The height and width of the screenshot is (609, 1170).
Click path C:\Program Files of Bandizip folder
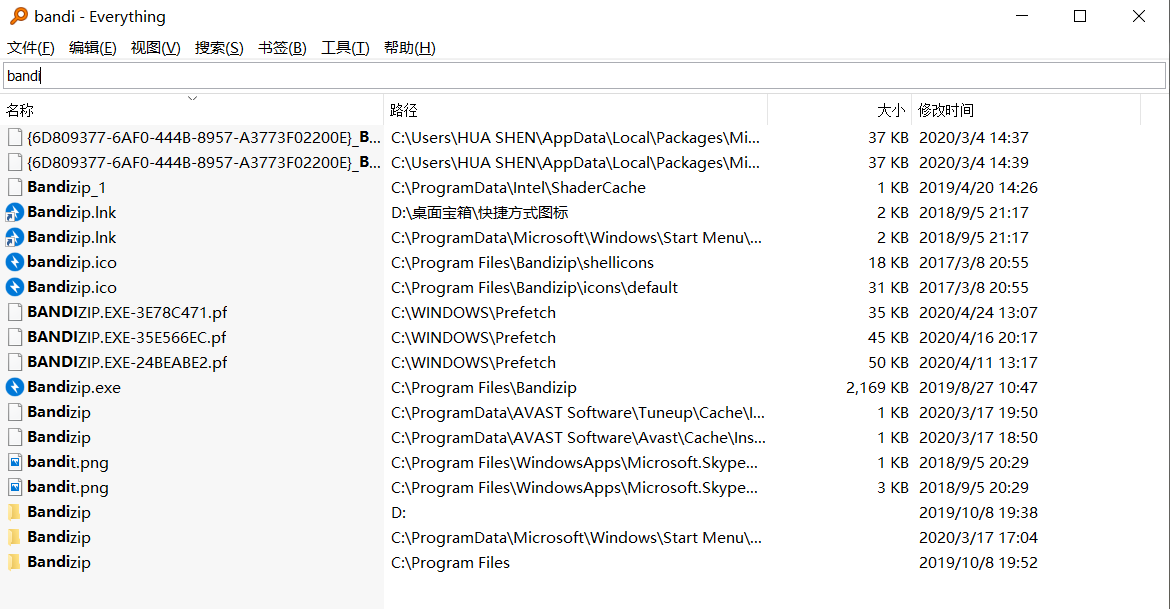(450, 562)
